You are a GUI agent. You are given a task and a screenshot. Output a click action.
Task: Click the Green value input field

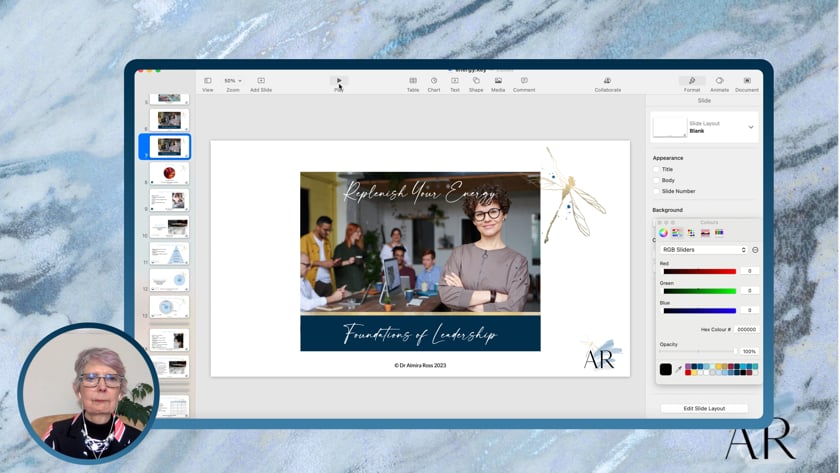[x=749, y=290]
